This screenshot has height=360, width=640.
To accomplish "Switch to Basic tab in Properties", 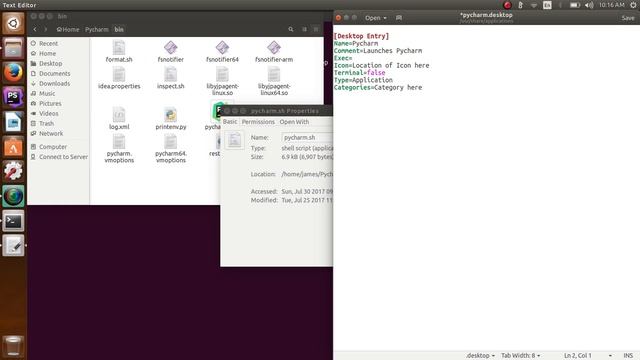I will point(230,122).
